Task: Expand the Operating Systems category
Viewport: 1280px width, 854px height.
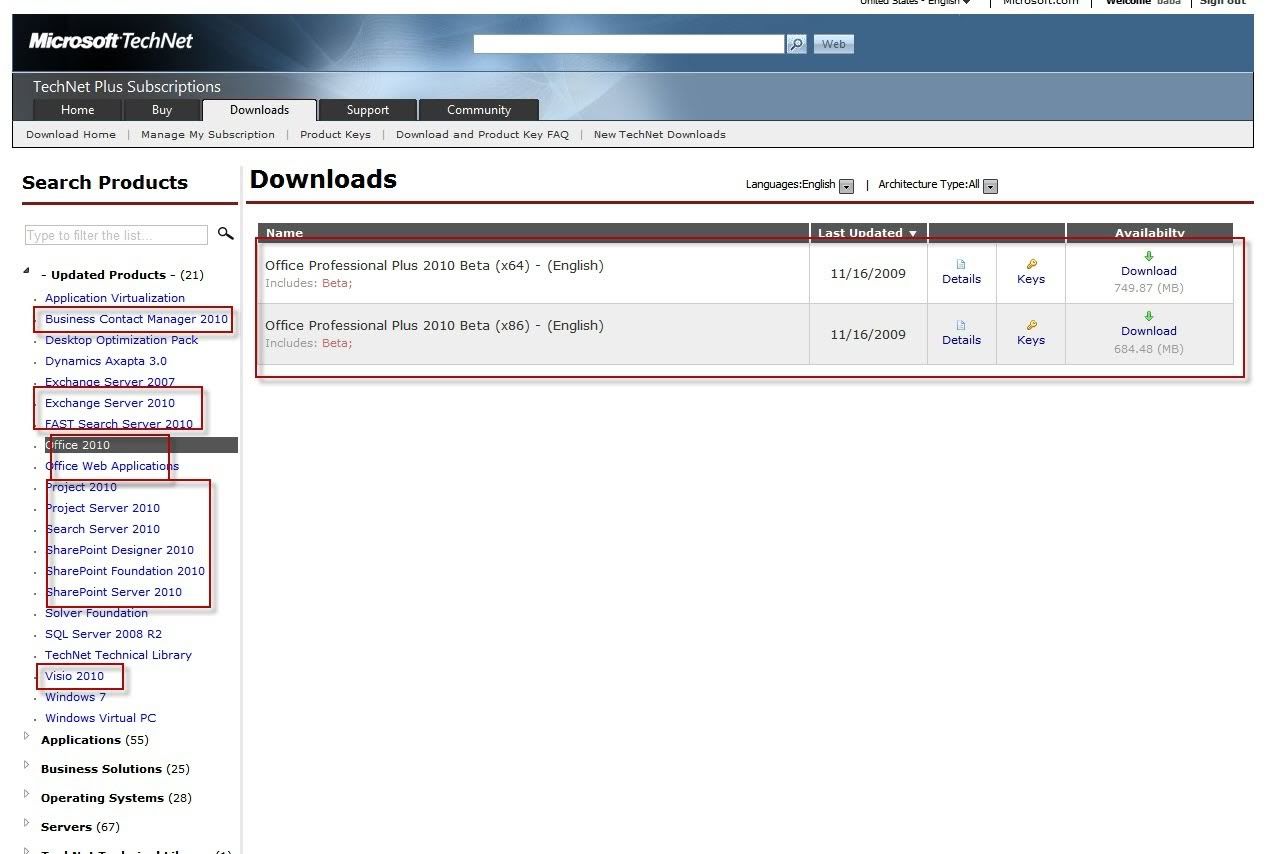Action: point(27,795)
